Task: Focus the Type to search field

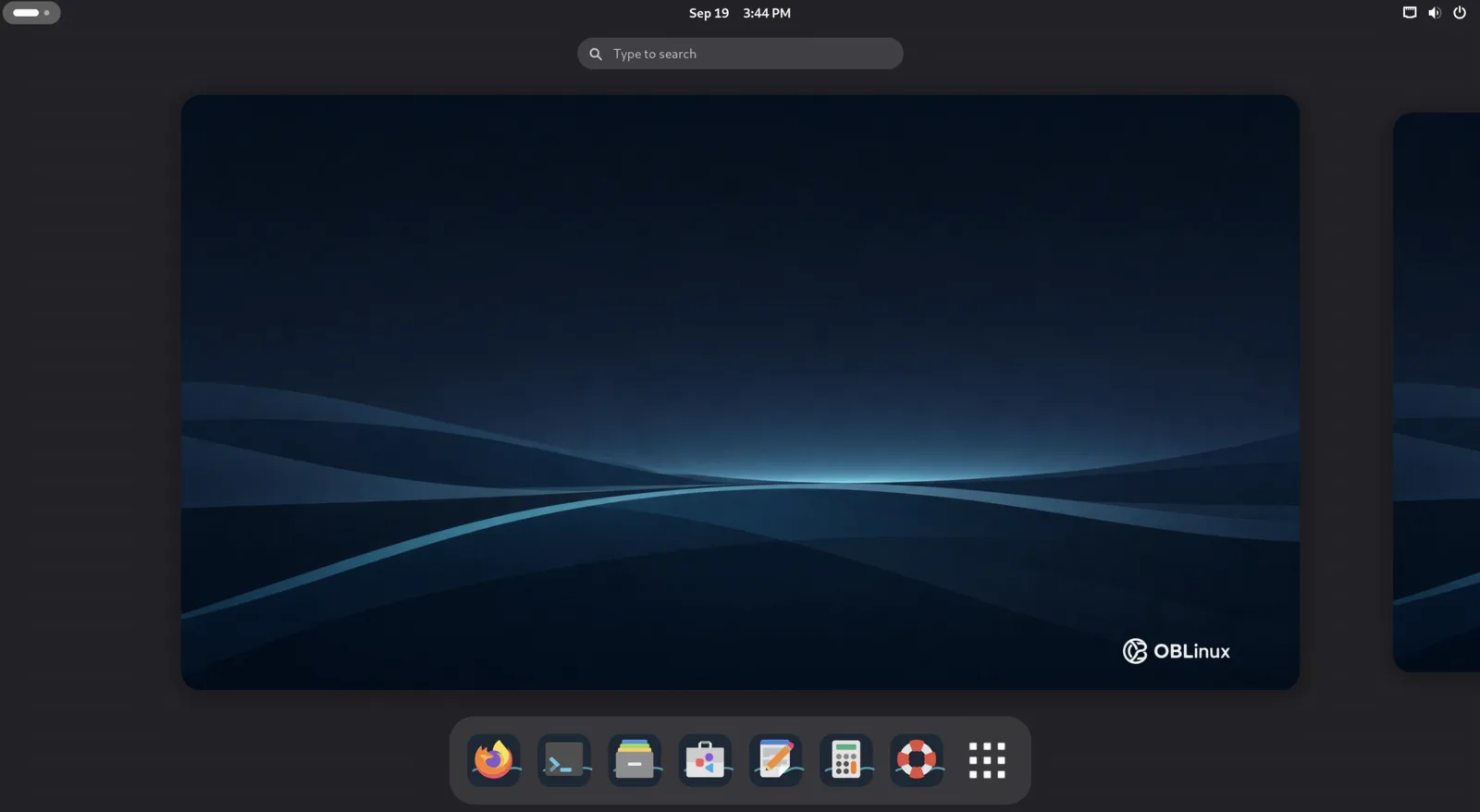Action: pos(740,54)
